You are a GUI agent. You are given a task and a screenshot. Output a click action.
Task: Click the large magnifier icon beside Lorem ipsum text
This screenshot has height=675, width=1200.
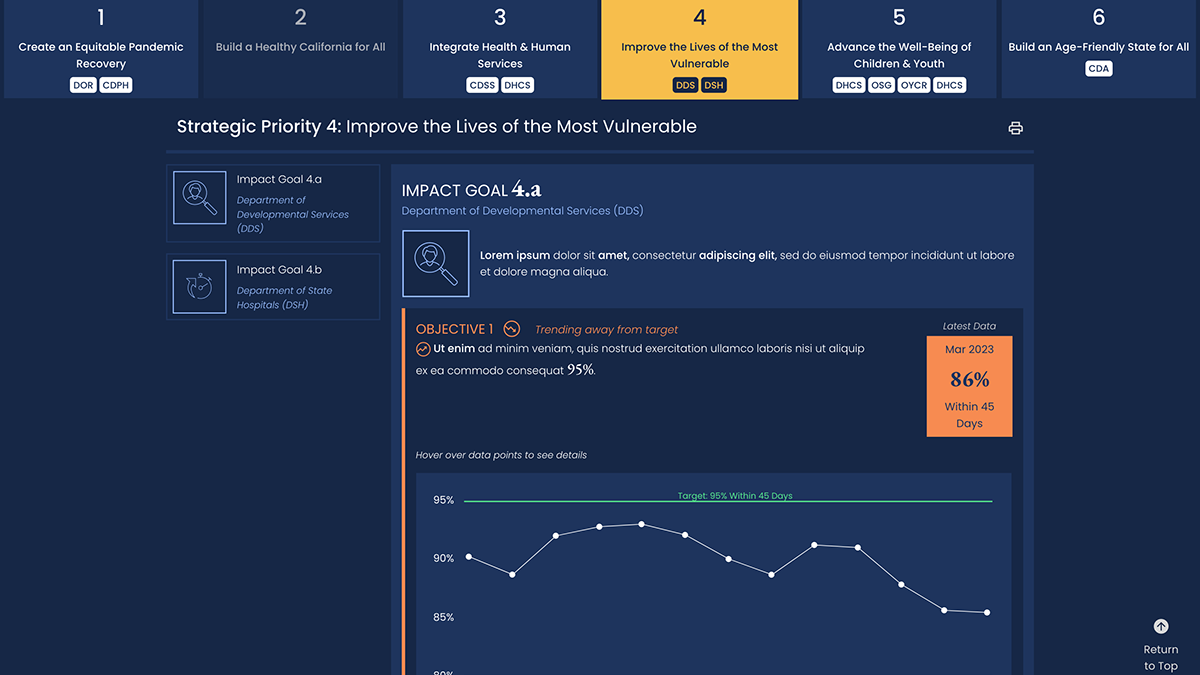pyautogui.click(x=436, y=264)
